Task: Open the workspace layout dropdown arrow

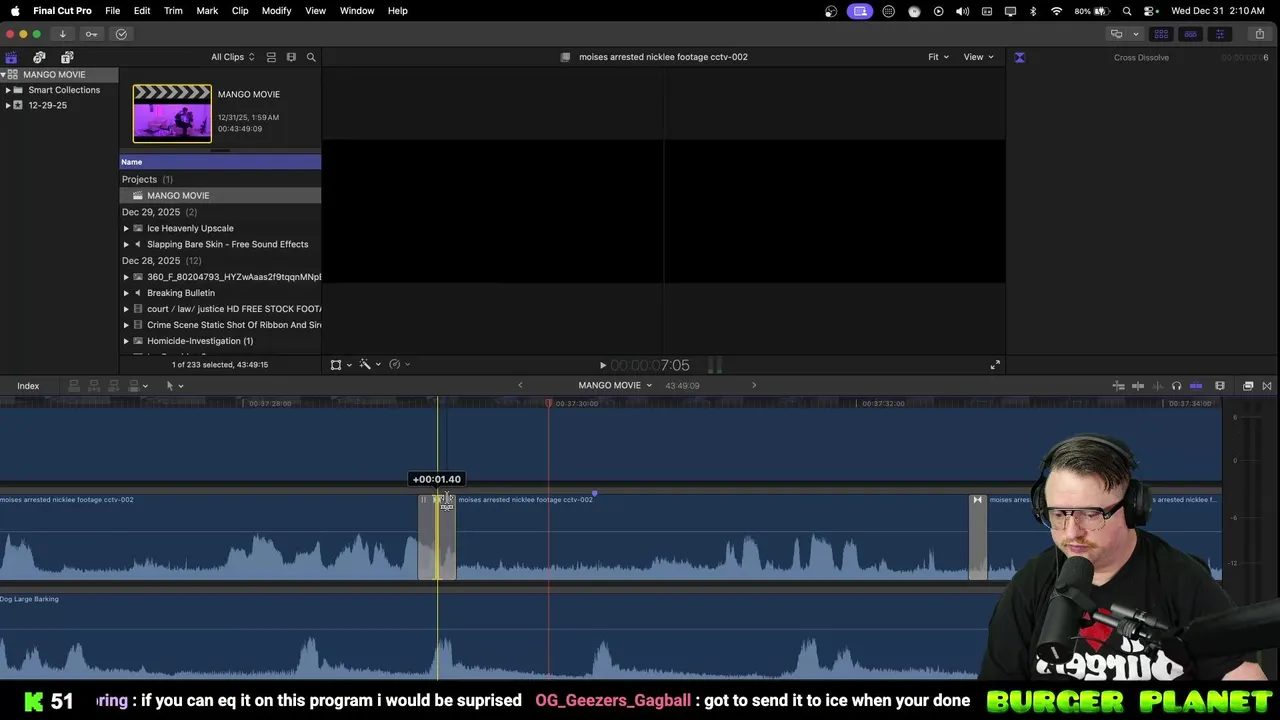Action: [x=1135, y=34]
